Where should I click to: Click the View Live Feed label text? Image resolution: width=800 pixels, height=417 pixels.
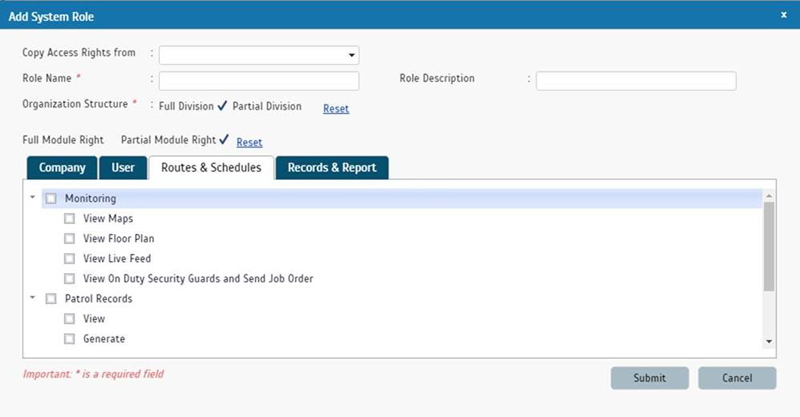[x=117, y=259]
